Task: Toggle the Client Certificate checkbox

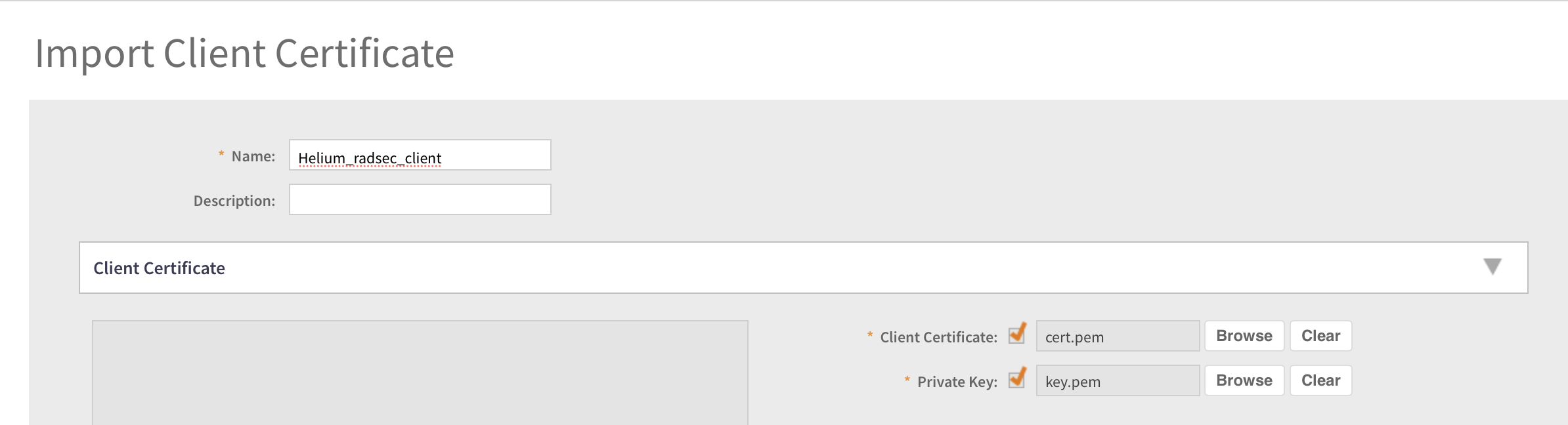Action: [x=1017, y=334]
